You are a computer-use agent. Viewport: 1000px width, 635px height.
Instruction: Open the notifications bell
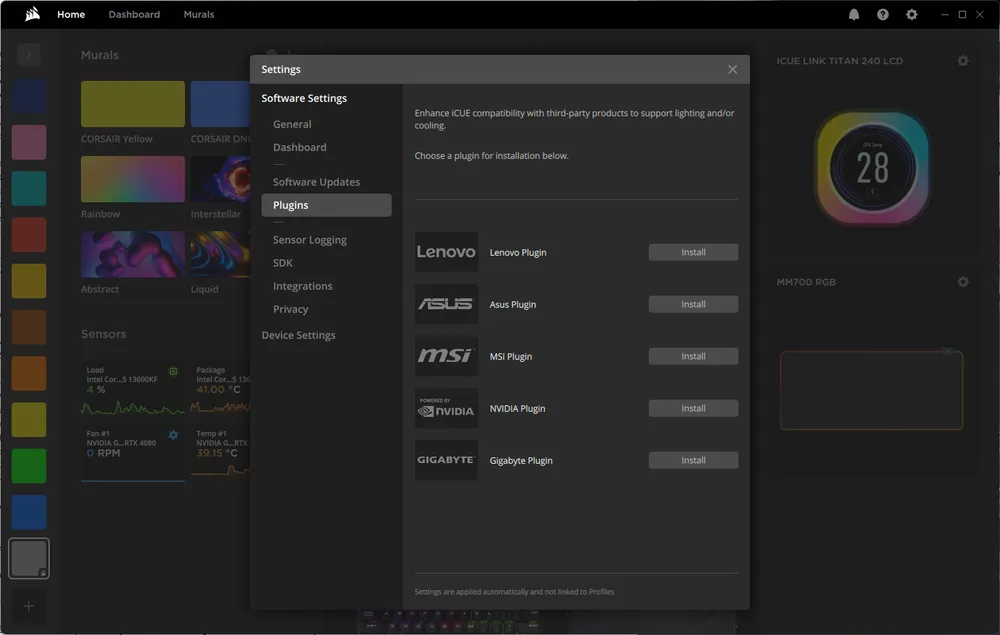[854, 15]
